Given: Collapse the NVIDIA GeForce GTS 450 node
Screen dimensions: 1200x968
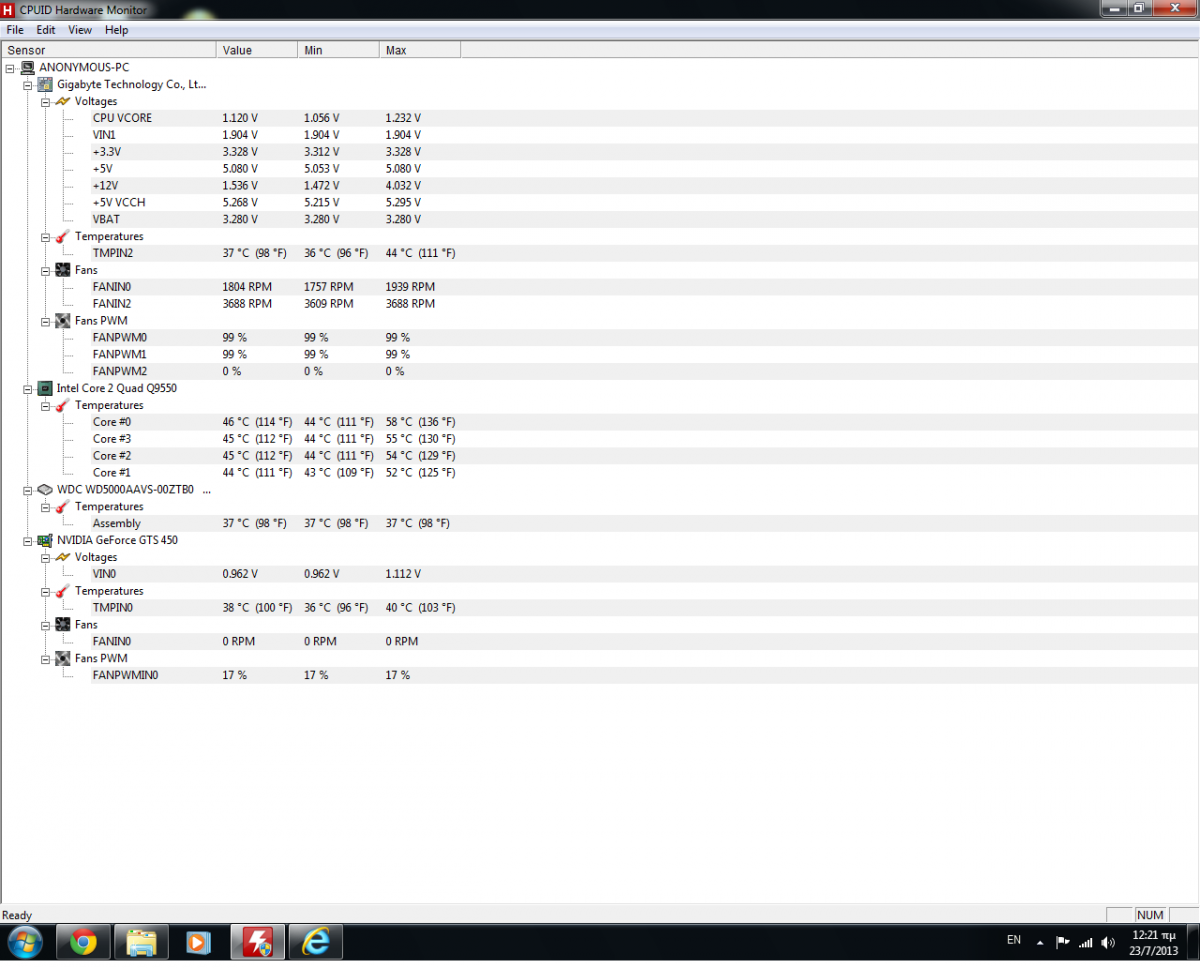Looking at the screenshot, I should (x=27, y=540).
